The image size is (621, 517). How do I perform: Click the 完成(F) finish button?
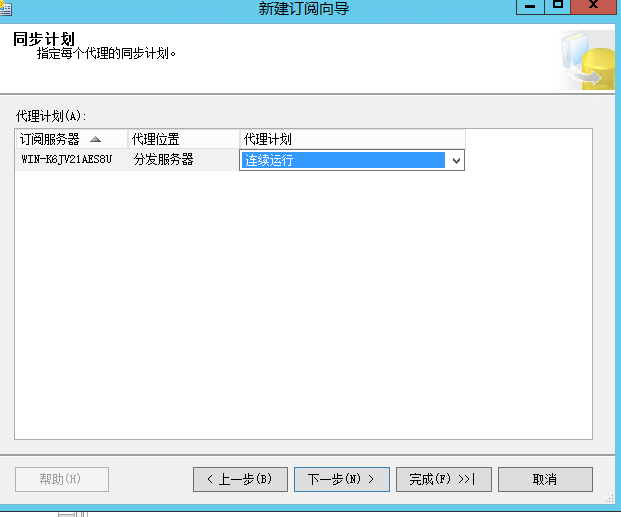(444, 479)
